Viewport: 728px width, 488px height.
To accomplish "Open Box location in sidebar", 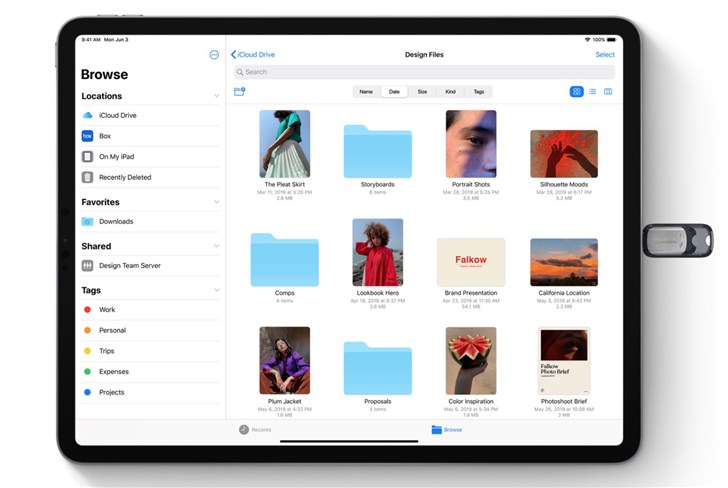I will 104,136.
